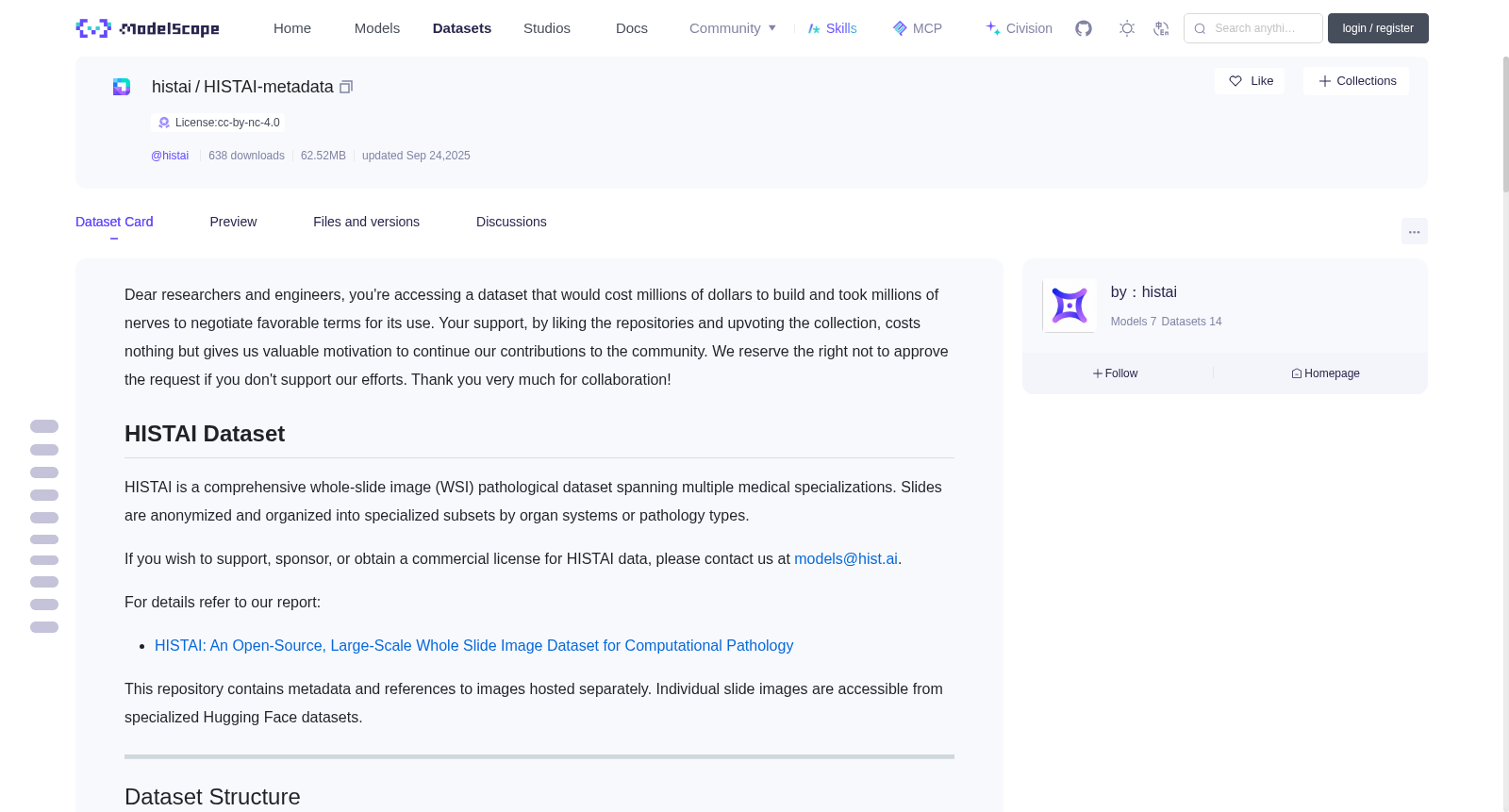Click the plus icon on Collections
This screenshot has height=812, width=1509.
point(1325,81)
